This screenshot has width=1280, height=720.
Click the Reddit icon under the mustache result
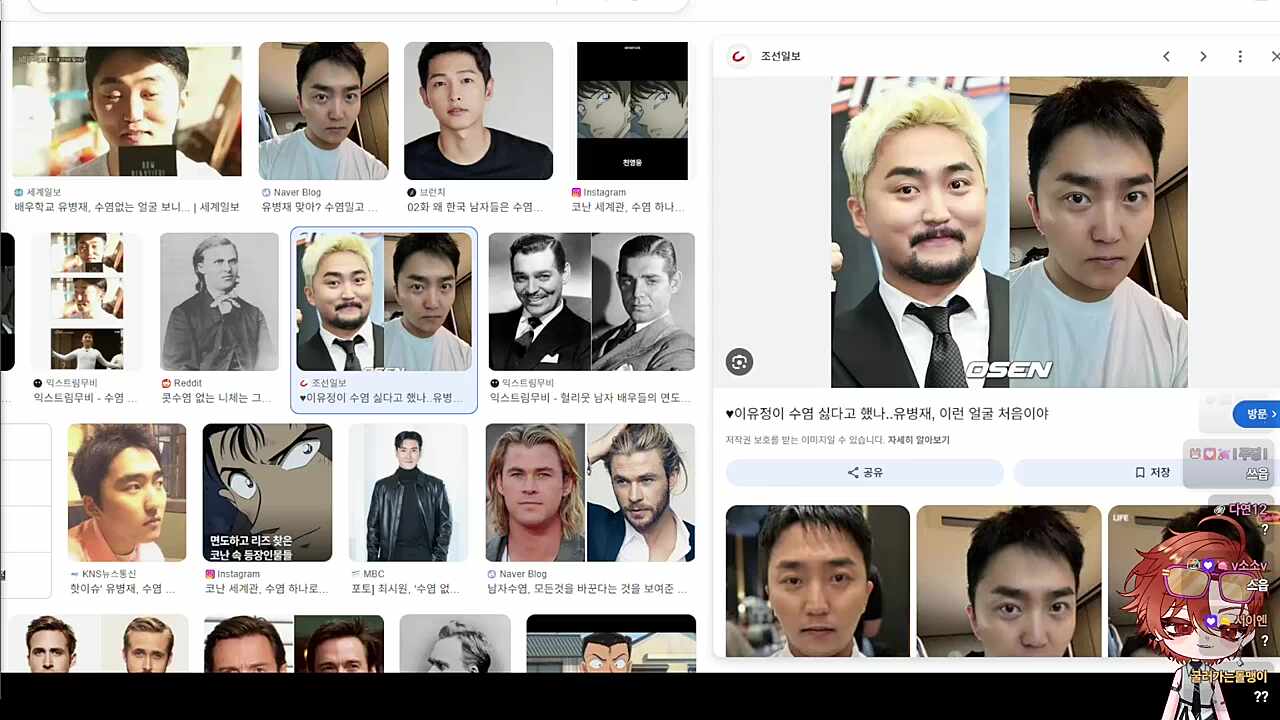coord(167,383)
